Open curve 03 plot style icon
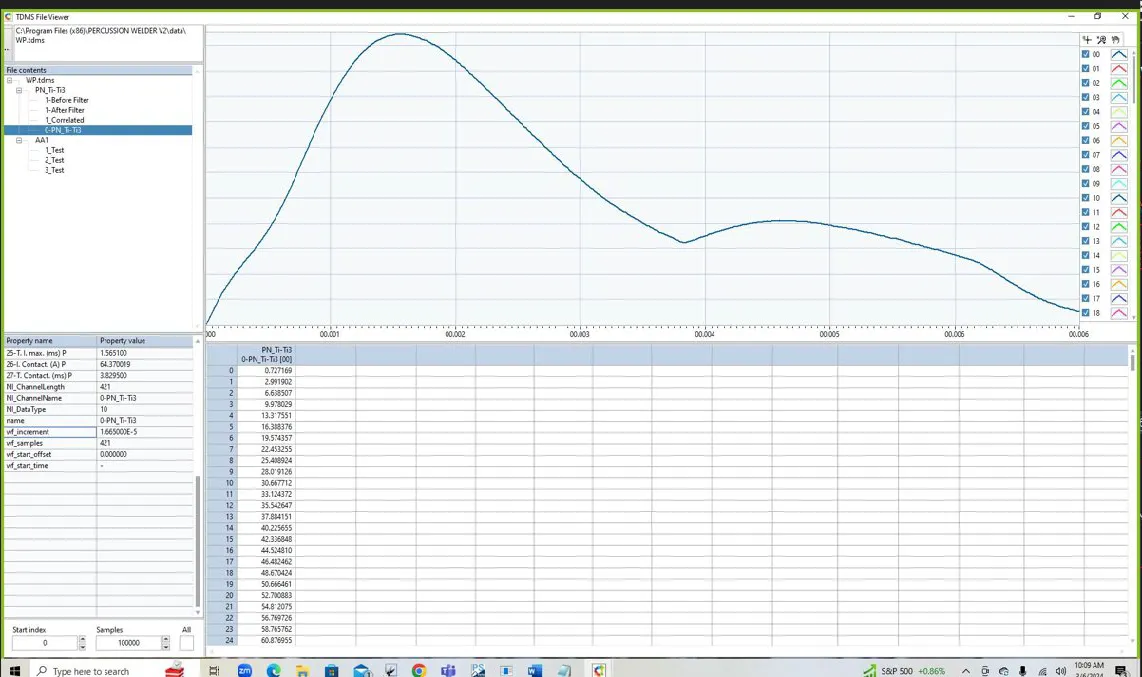Screen dimensions: 1142x677 coord(1119,98)
